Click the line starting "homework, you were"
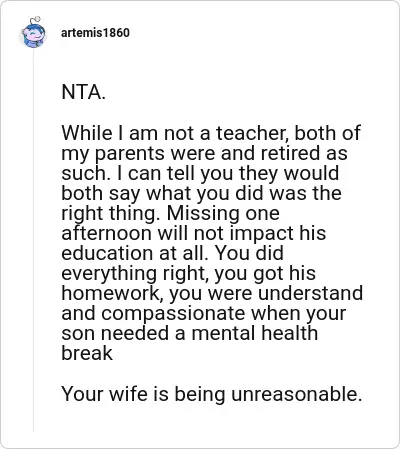 pyautogui.click(x=212, y=294)
